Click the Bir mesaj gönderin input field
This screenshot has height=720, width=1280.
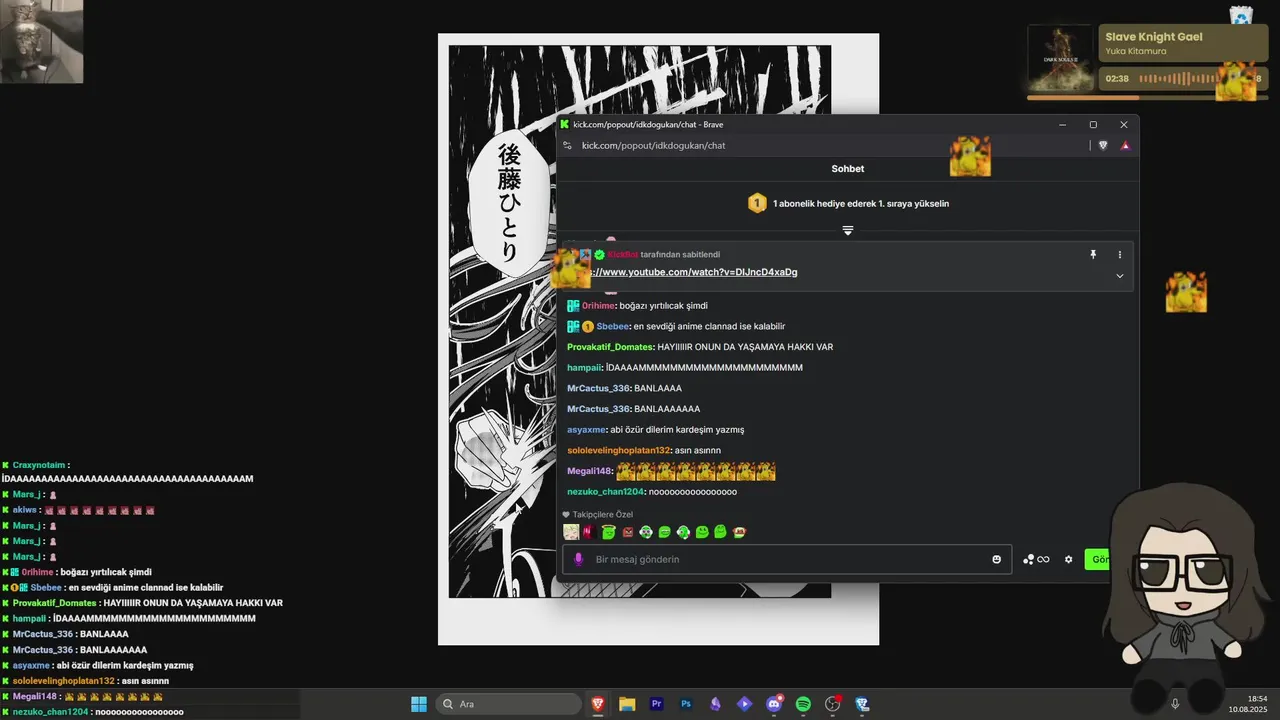point(787,559)
